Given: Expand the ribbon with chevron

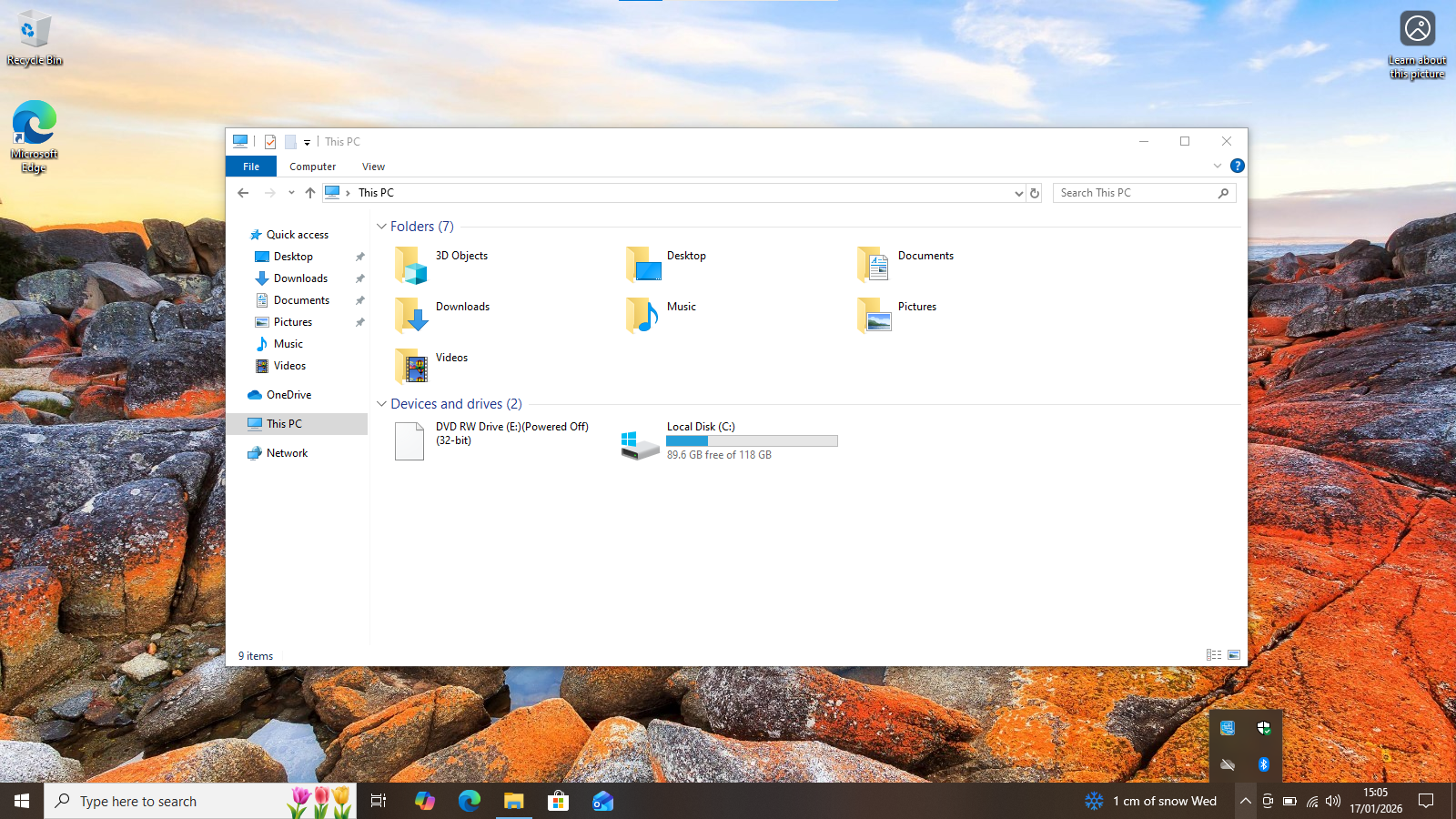Looking at the screenshot, I should coord(1217,166).
